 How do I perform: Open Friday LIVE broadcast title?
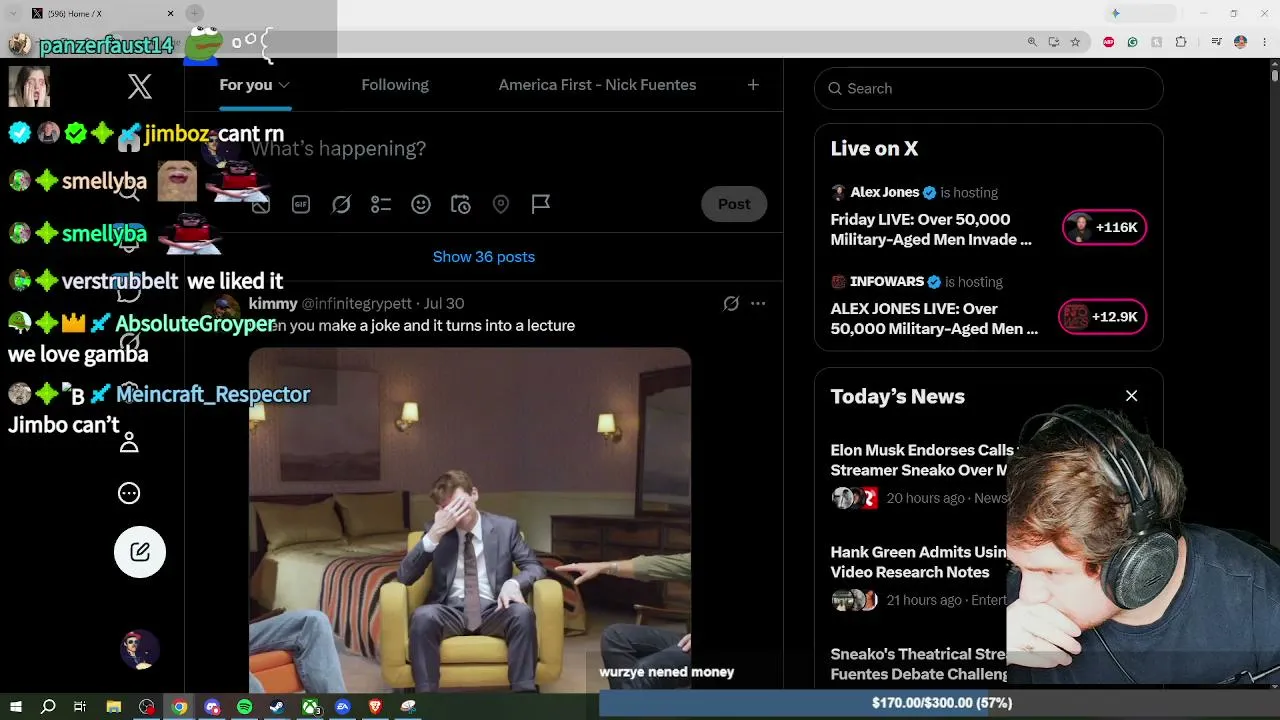tap(931, 229)
